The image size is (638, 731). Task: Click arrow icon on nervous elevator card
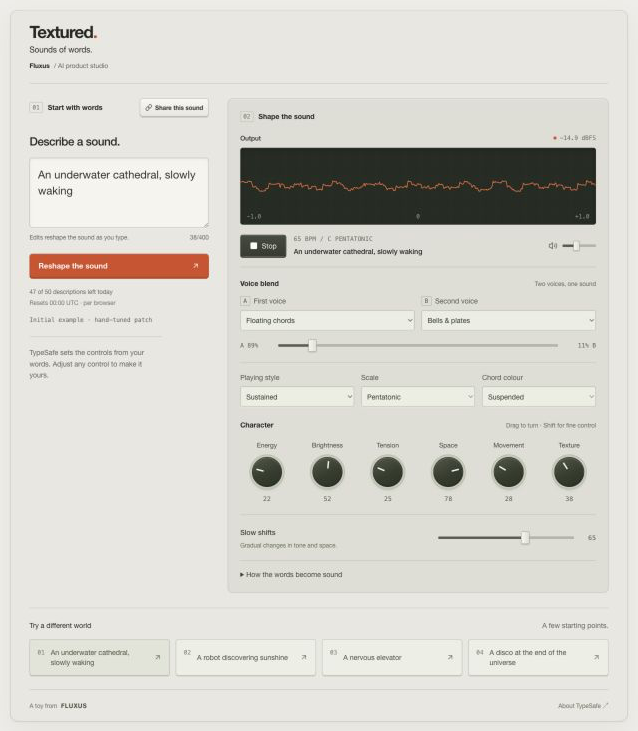450,657
